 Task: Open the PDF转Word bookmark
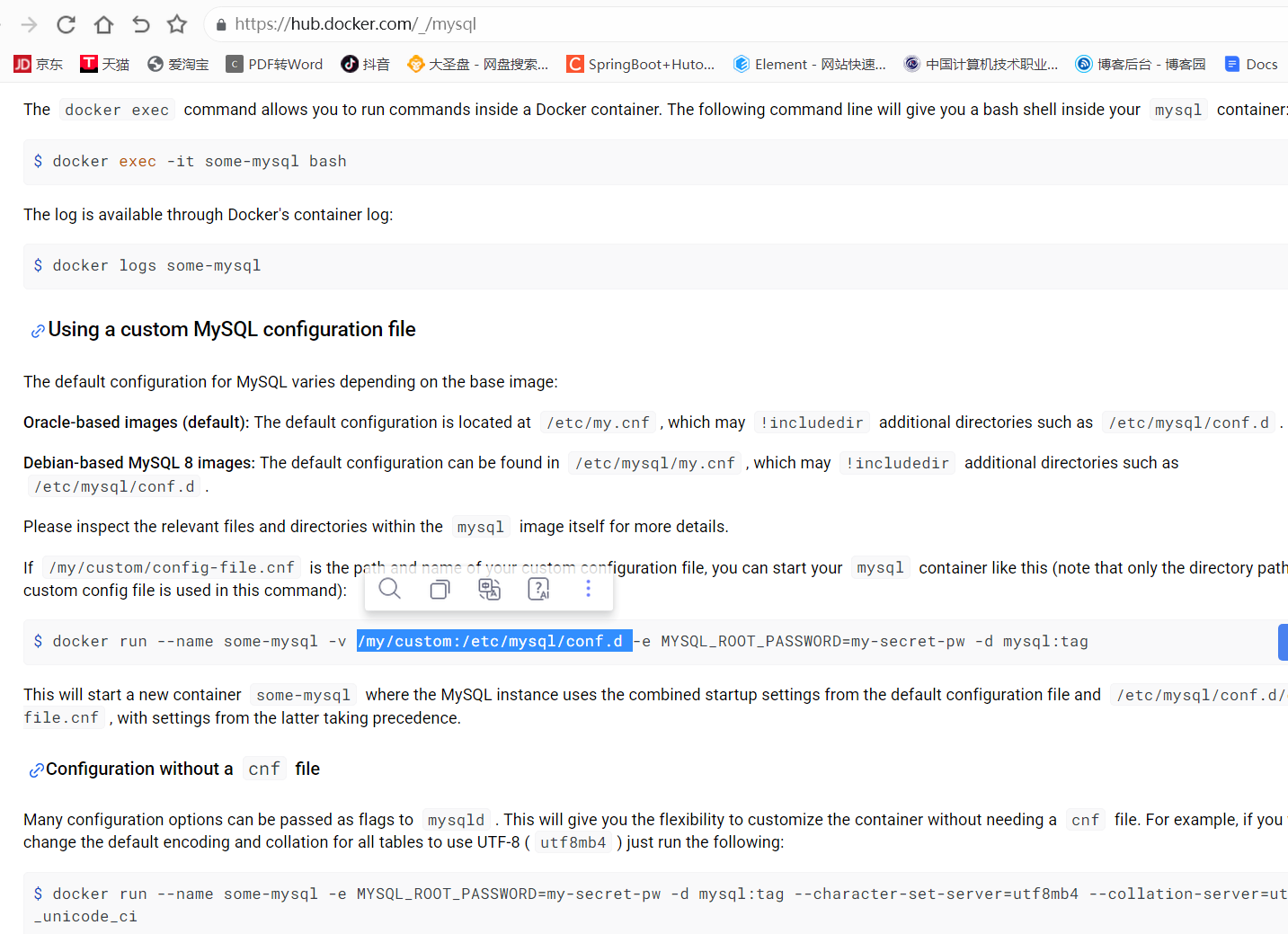click(274, 64)
